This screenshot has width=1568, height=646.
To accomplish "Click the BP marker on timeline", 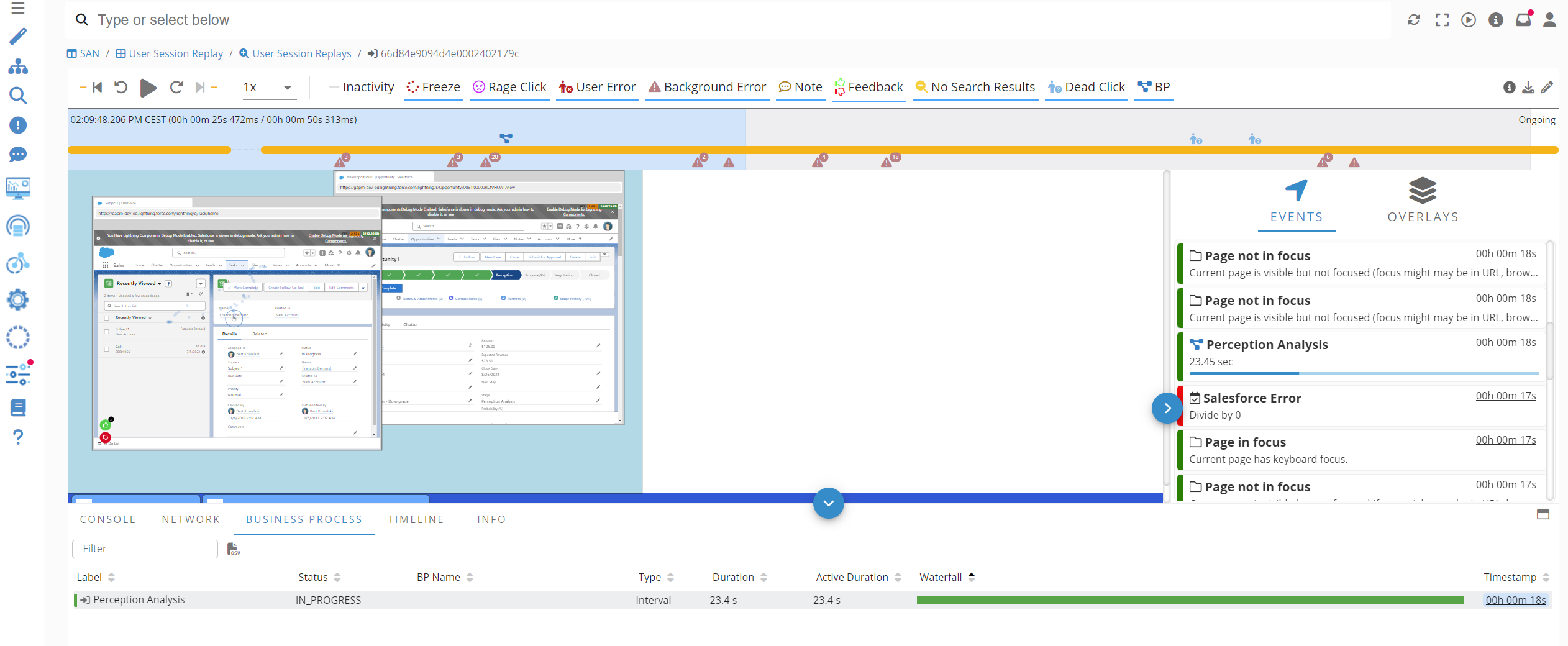I will click(506, 139).
